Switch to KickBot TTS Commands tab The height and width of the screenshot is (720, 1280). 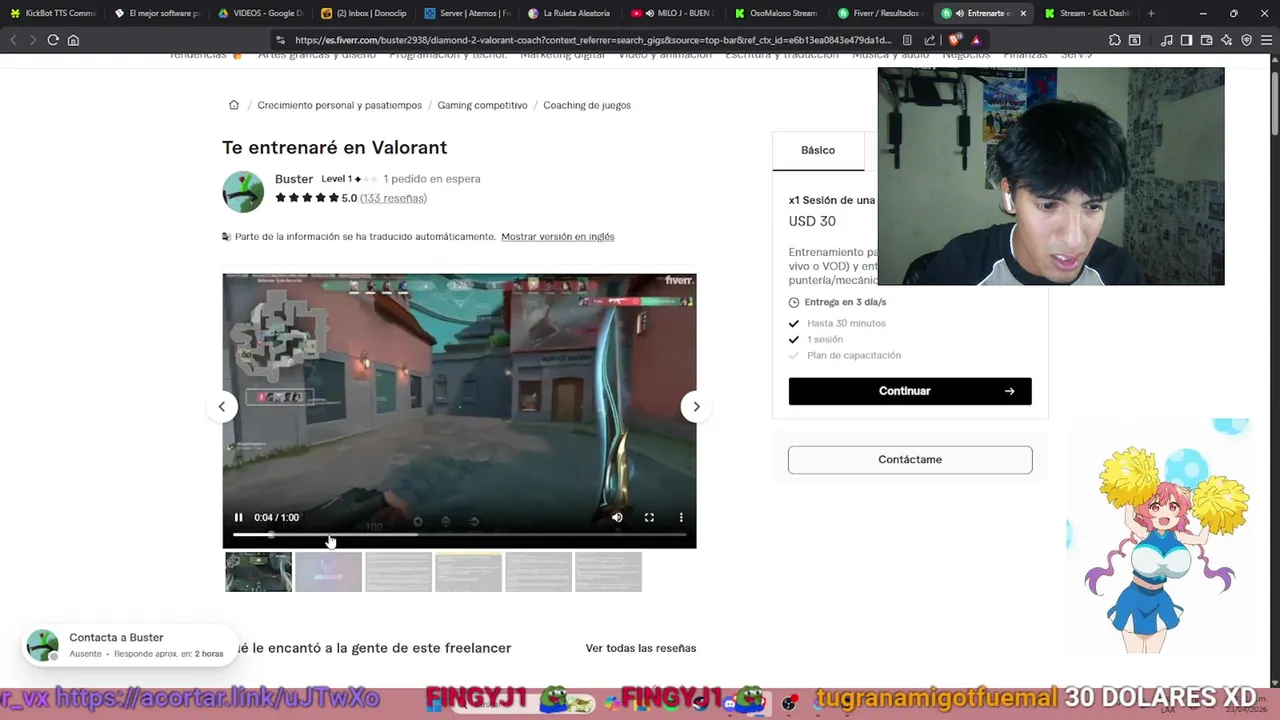pyautogui.click(x=53, y=13)
